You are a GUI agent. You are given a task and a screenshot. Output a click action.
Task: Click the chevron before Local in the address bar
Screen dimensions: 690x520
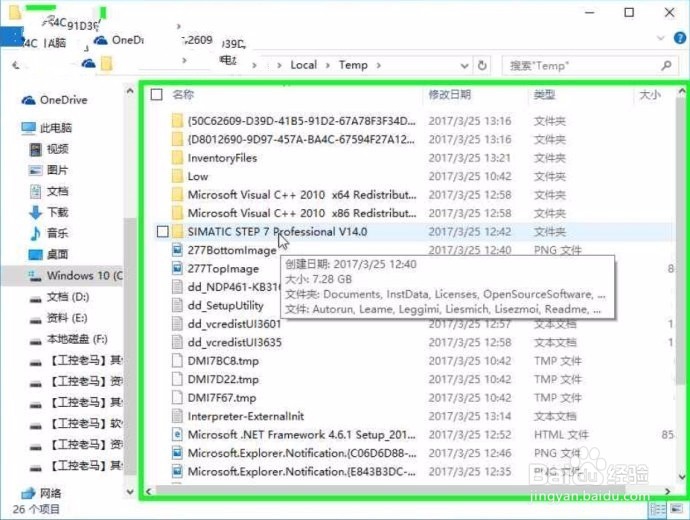[x=279, y=66]
